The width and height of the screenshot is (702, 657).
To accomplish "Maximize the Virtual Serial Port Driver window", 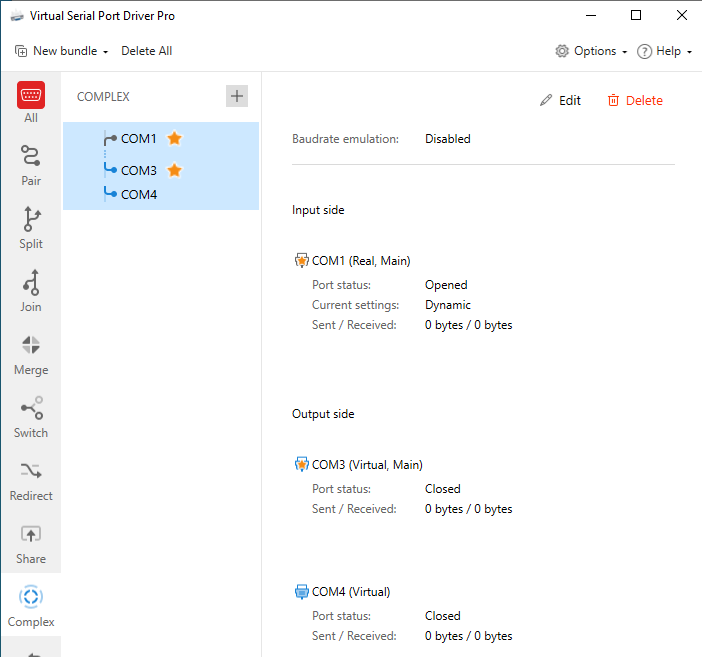I will [636, 16].
